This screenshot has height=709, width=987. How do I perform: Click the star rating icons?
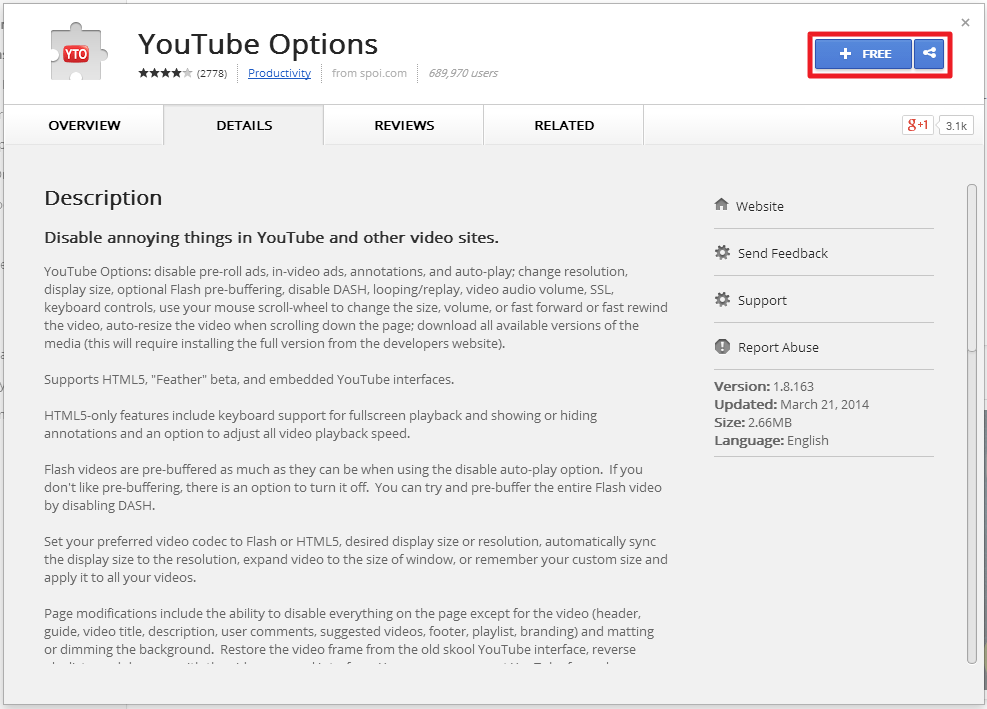pos(166,73)
